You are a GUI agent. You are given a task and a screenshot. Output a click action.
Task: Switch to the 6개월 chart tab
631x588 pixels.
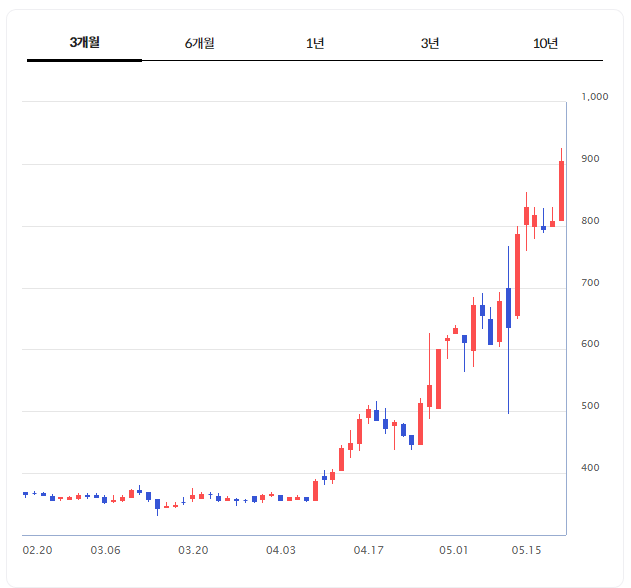coord(200,43)
